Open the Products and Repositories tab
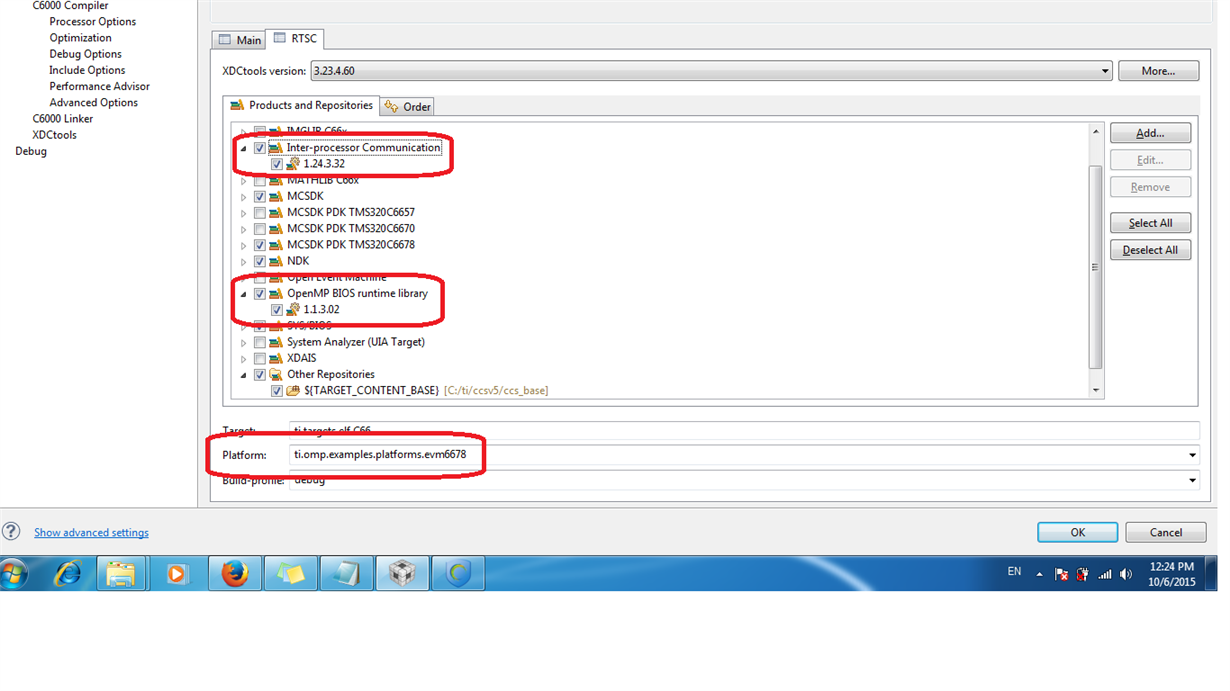The height and width of the screenshot is (691, 1230). pos(301,105)
